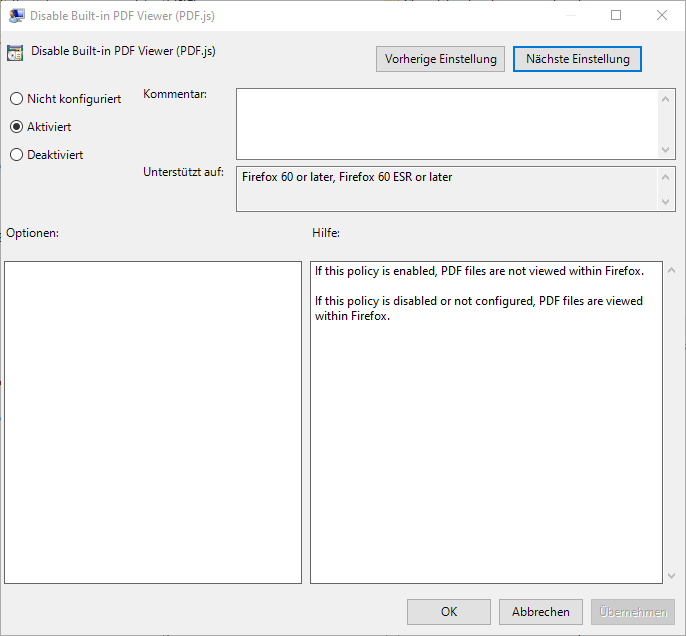Click the Hilfe label

(326, 233)
